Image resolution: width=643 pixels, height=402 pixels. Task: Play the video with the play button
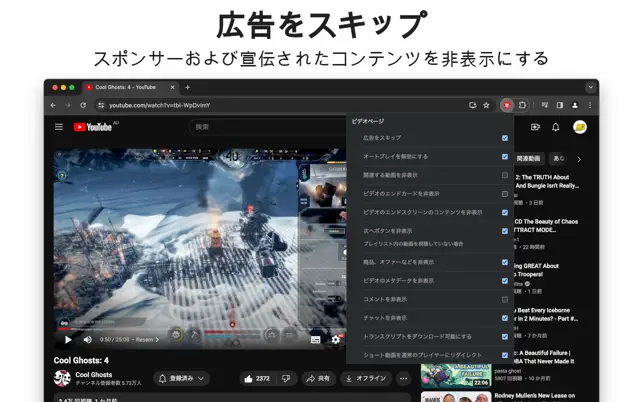pos(68,340)
